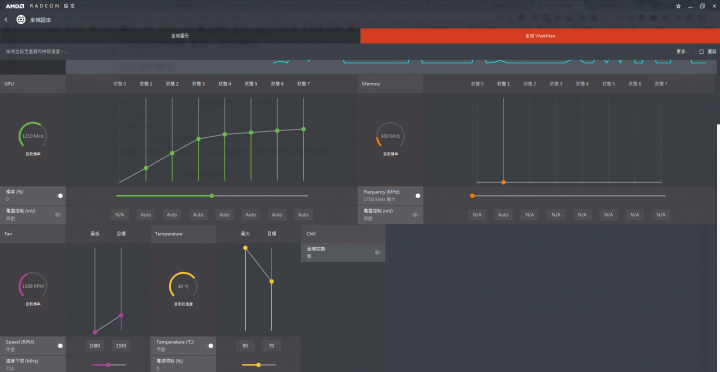Click the Memory state 1 Auto voltage box
The width and height of the screenshot is (720, 372).
503,214
